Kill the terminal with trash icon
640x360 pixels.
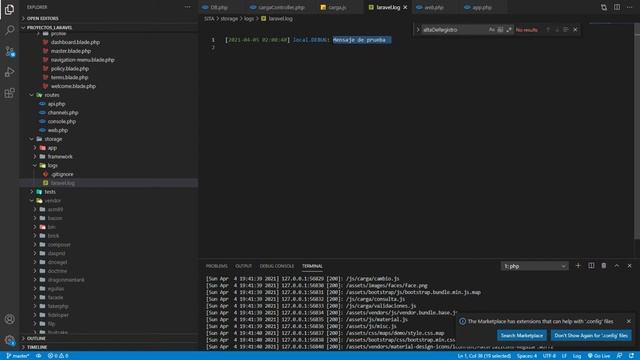604,266
